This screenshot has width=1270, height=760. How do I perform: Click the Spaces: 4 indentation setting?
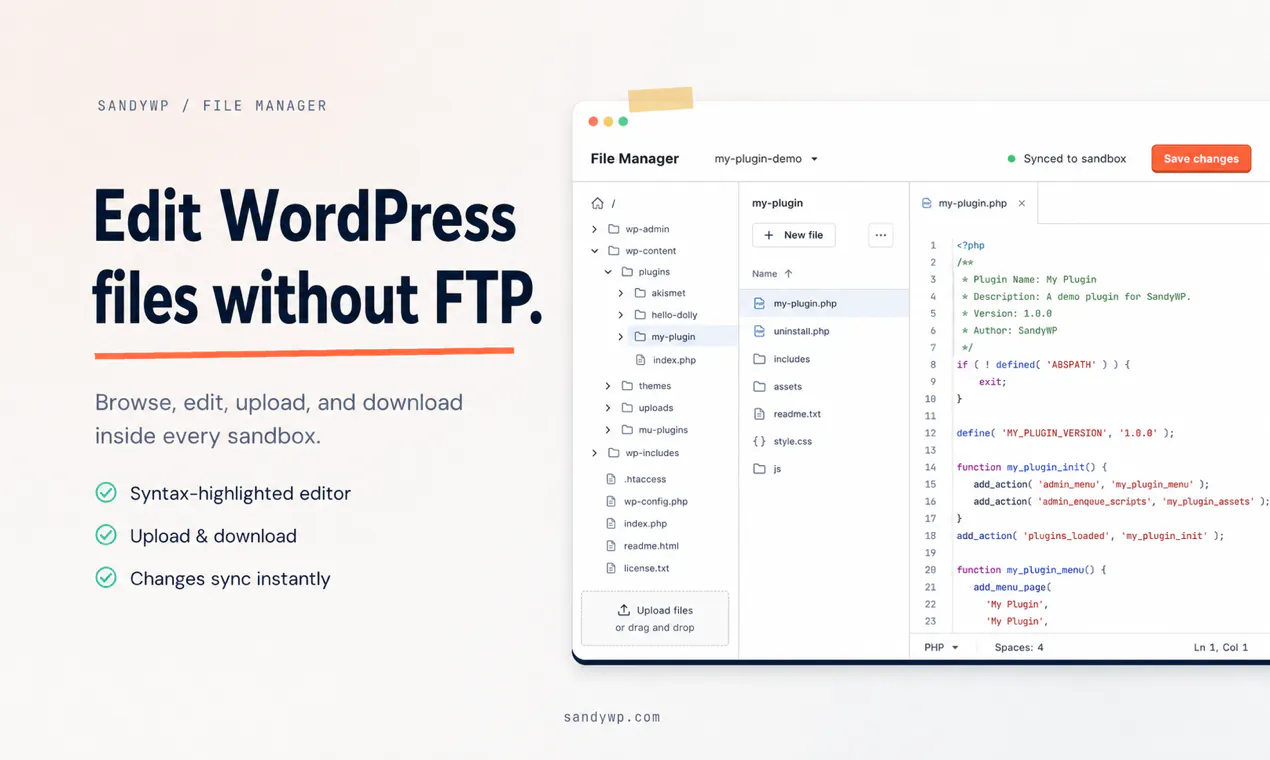[x=1019, y=647]
